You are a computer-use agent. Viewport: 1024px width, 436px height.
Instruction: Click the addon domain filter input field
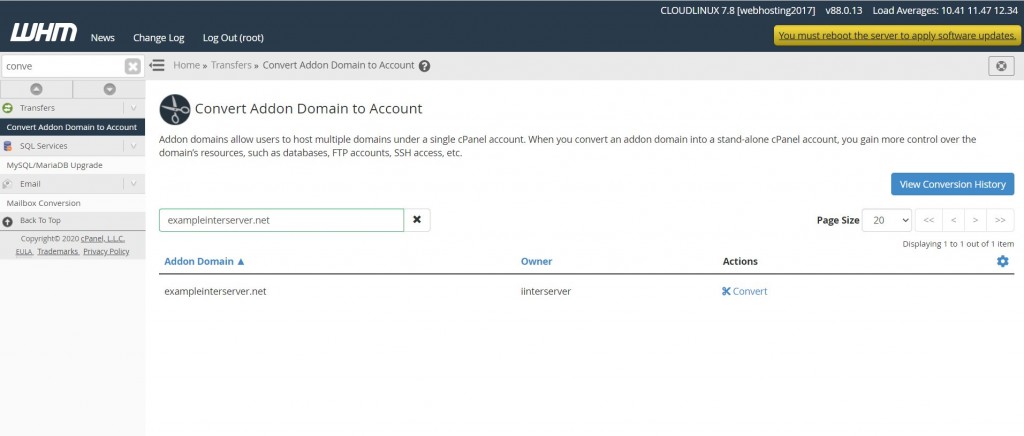[x=281, y=220]
